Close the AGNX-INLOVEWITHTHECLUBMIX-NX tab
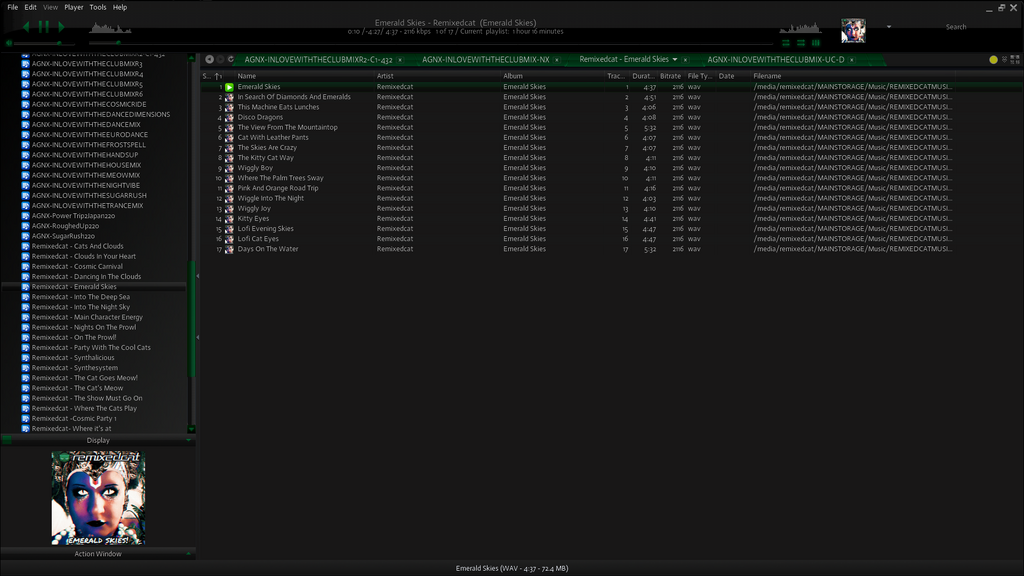Image resolution: width=1024 pixels, height=576 pixels. (x=556, y=60)
